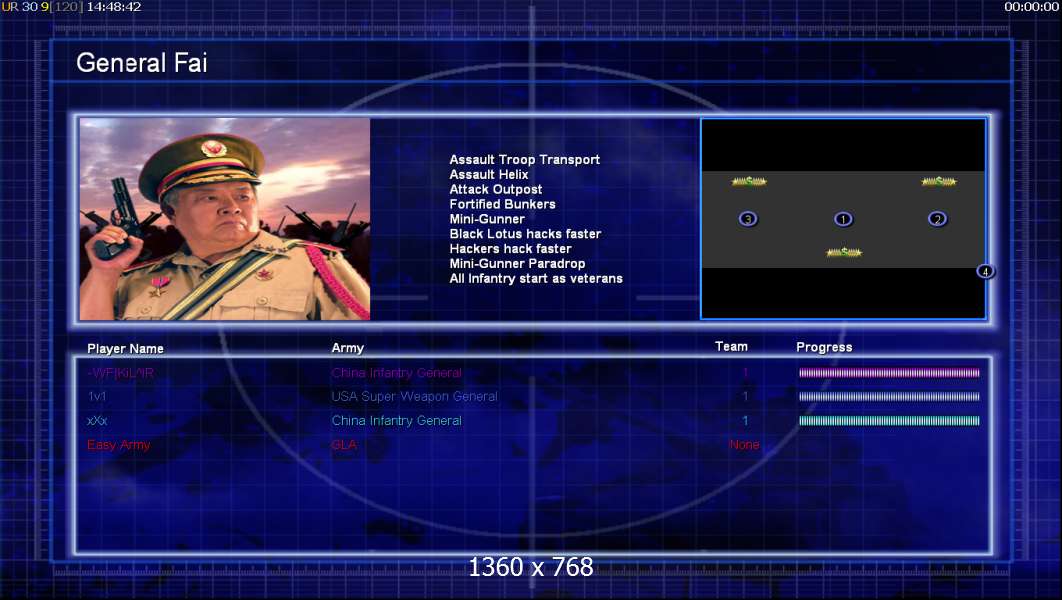Click the 14:48:42 clock at the top left
1062x600 pixels.
pos(114,7)
